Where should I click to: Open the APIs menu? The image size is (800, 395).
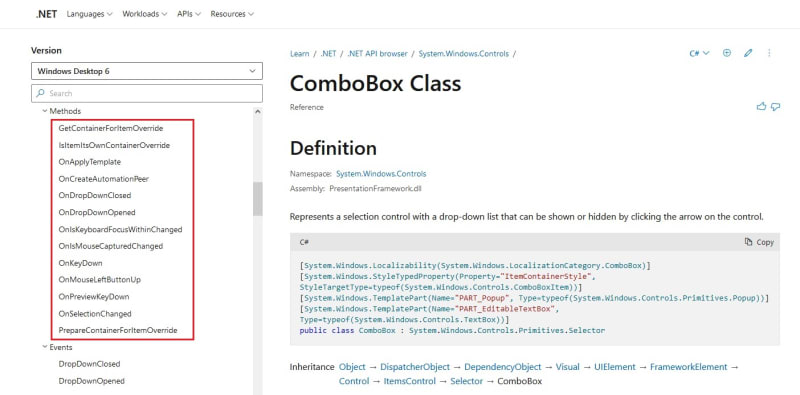[189, 14]
